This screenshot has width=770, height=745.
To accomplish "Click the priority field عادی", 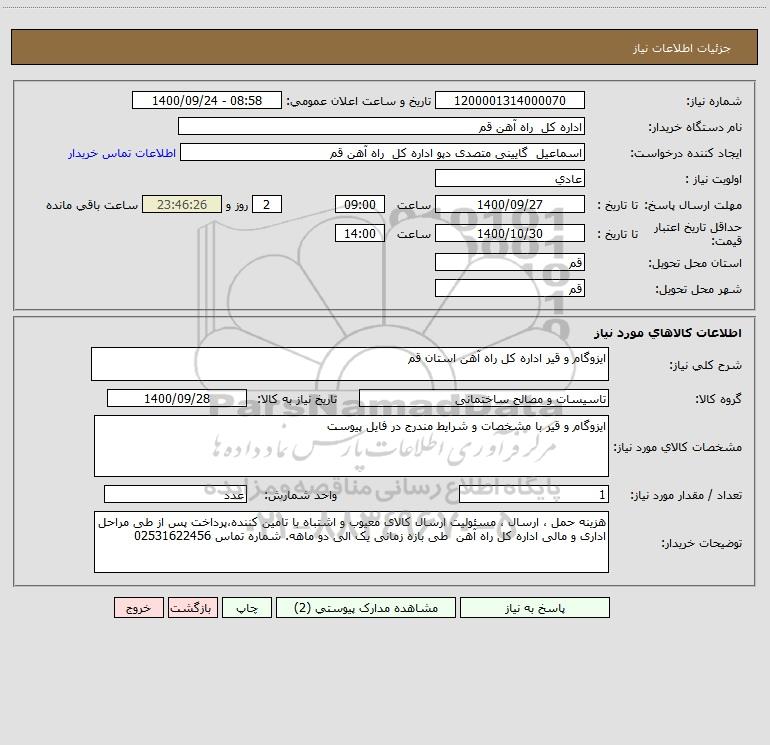I will coord(510,178).
